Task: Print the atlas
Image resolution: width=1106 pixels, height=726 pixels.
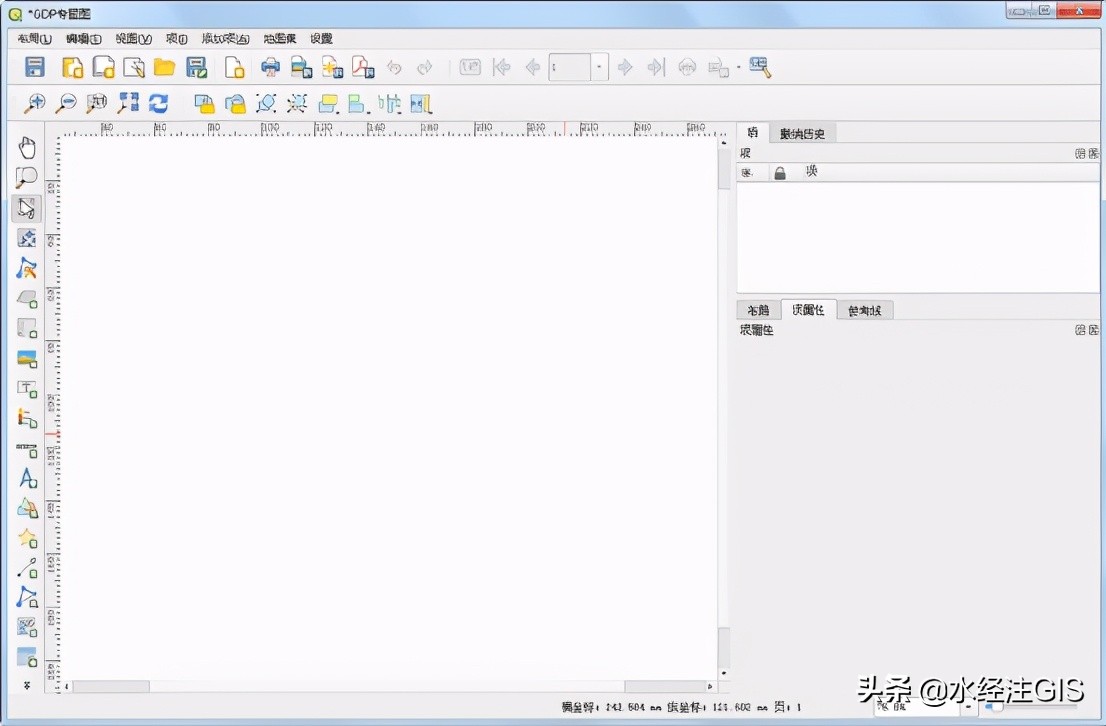Action: [687, 67]
